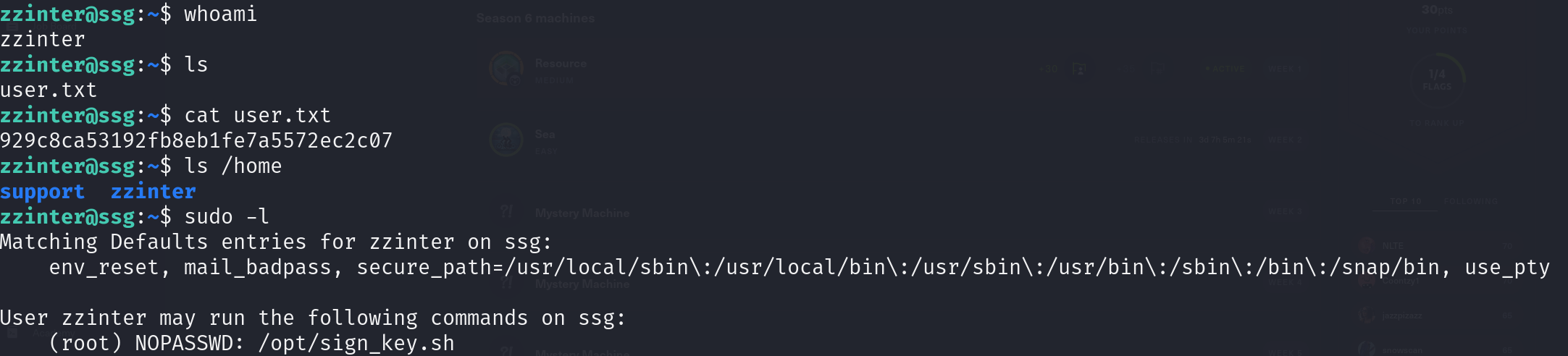
Task: Click the /opt/sign_key.sh path text
Action: 356,343
